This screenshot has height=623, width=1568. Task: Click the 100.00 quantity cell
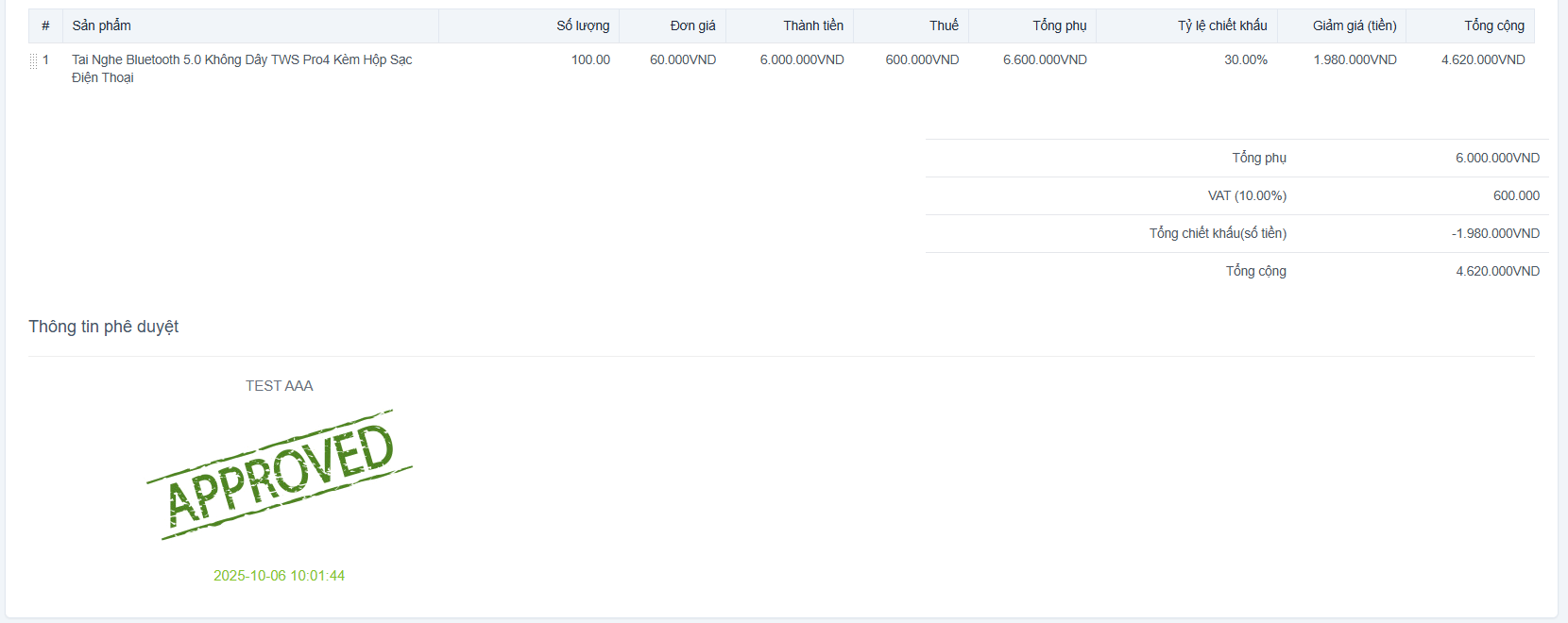(590, 59)
